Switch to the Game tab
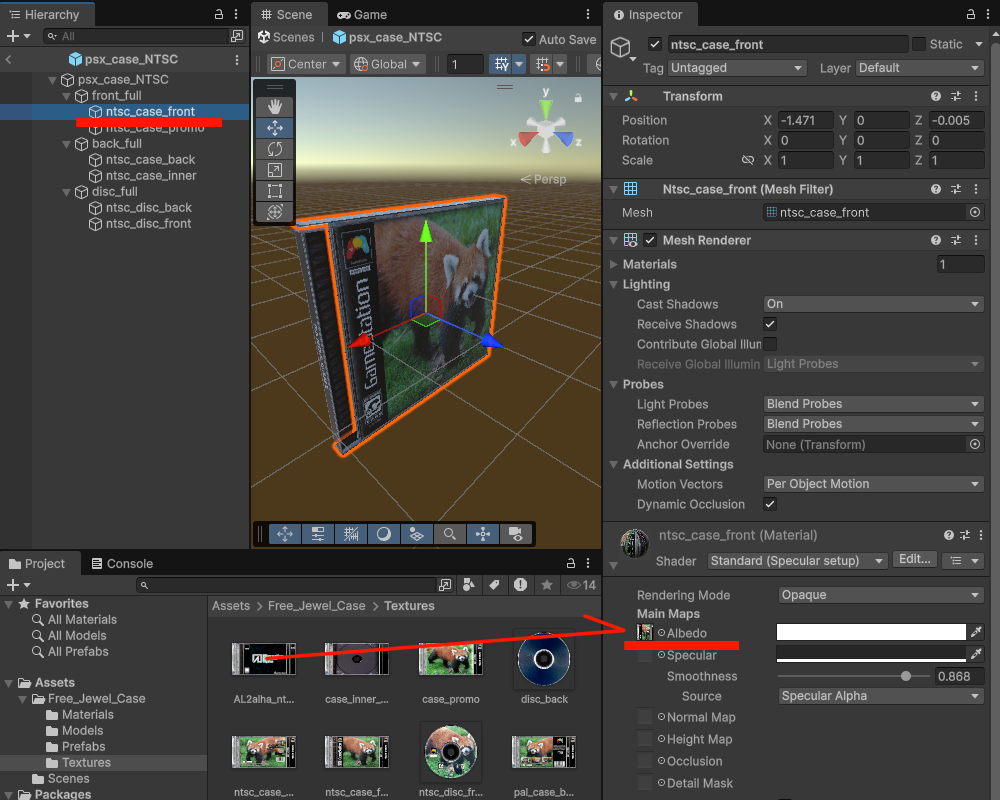The height and width of the screenshot is (800, 1000). click(x=362, y=15)
